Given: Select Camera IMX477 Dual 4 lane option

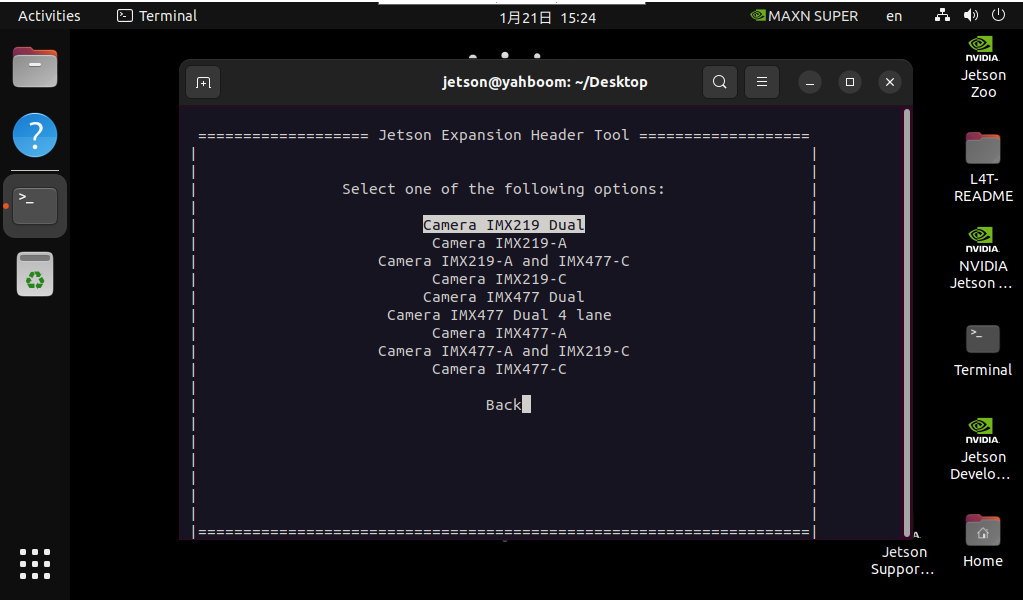Looking at the screenshot, I should 499,316.
